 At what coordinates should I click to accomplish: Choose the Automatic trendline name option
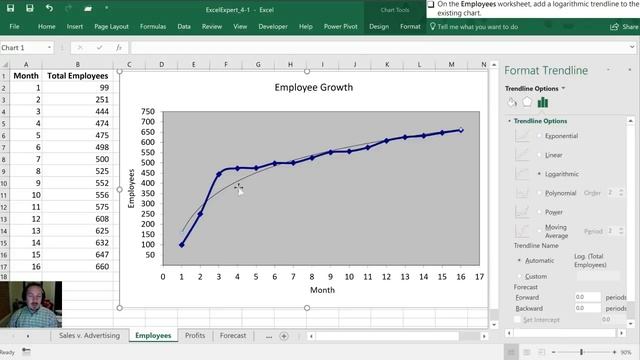point(519,260)
